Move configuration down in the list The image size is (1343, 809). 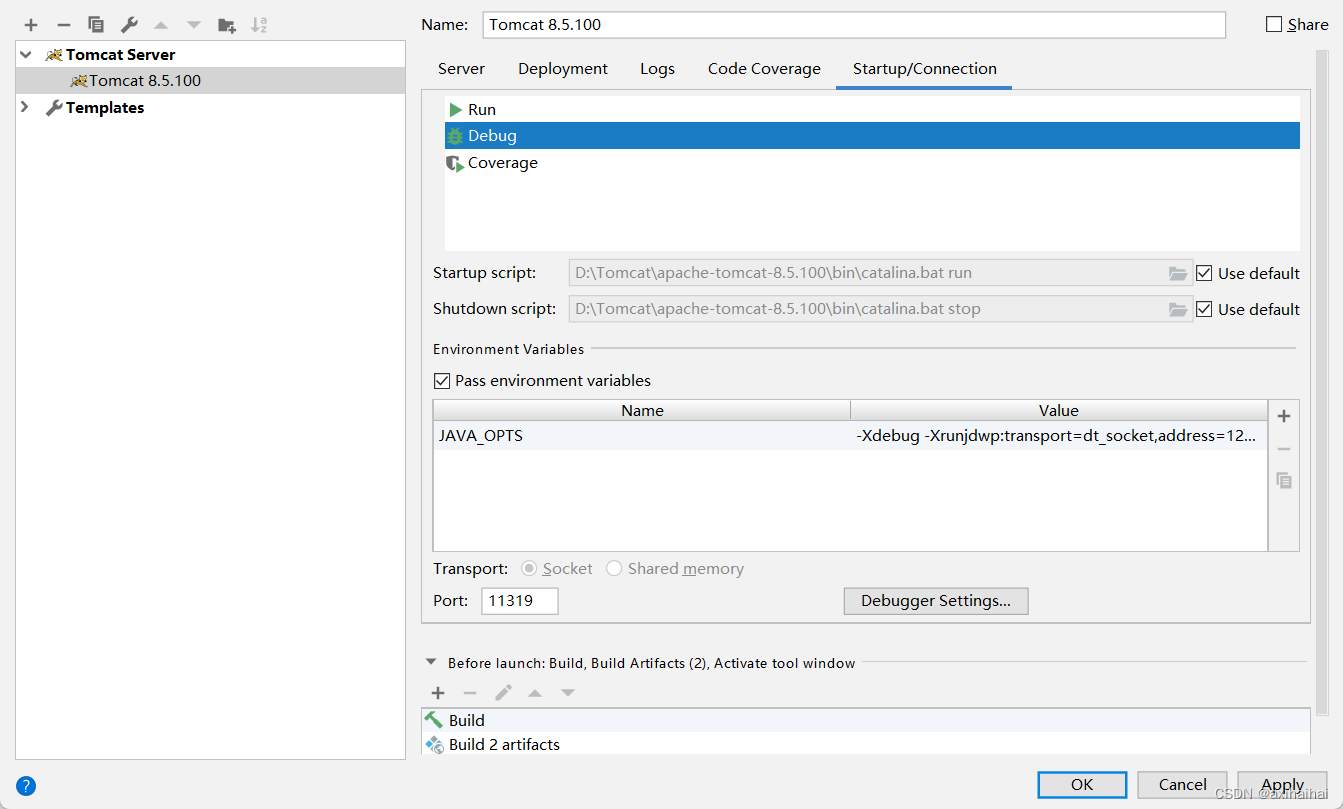[194, 25]
